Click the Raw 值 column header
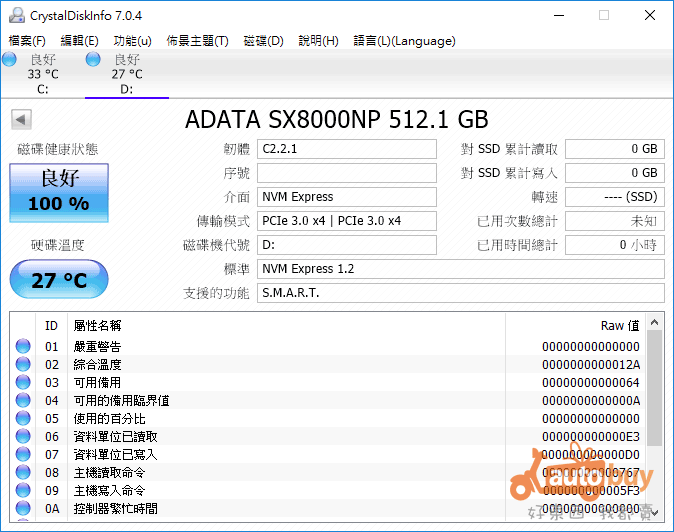This screenshot has width=674, height=532. coord(576,325)
